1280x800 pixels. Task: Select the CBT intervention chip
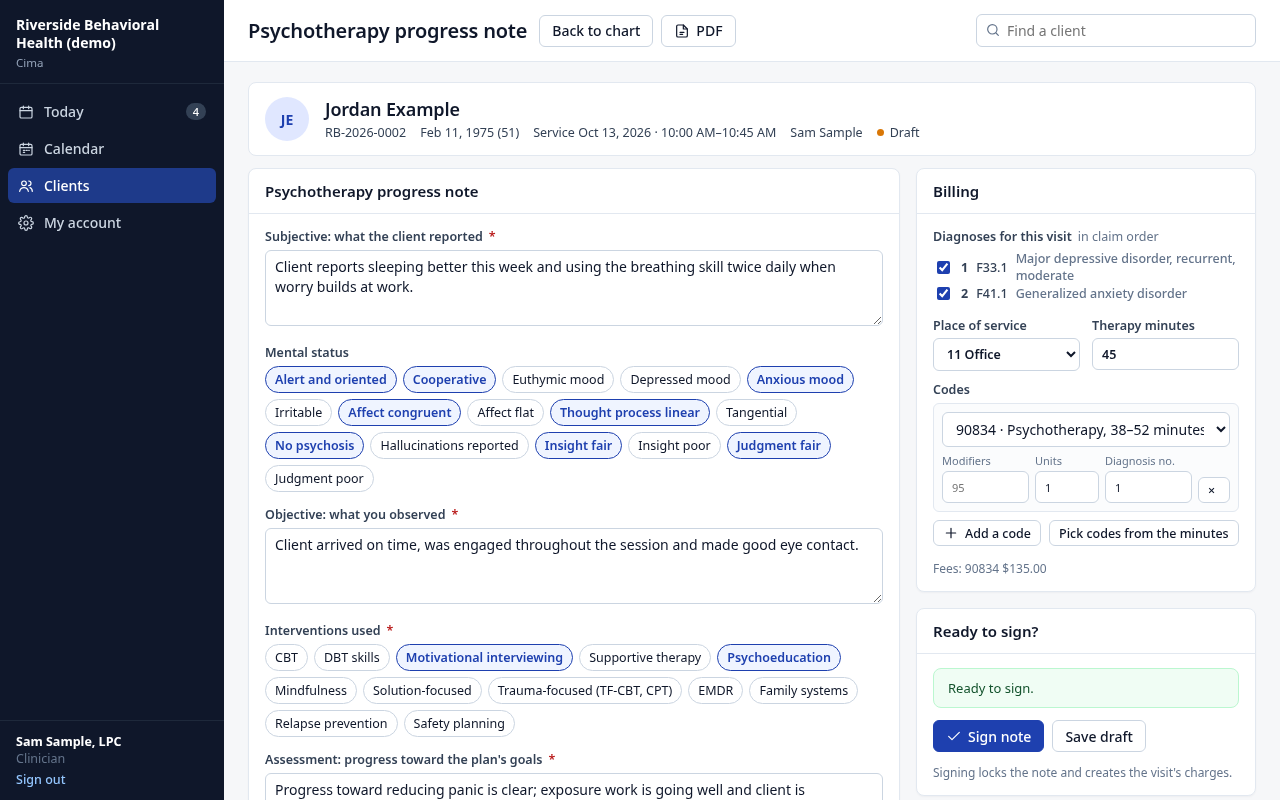click(x=287, y=658)
